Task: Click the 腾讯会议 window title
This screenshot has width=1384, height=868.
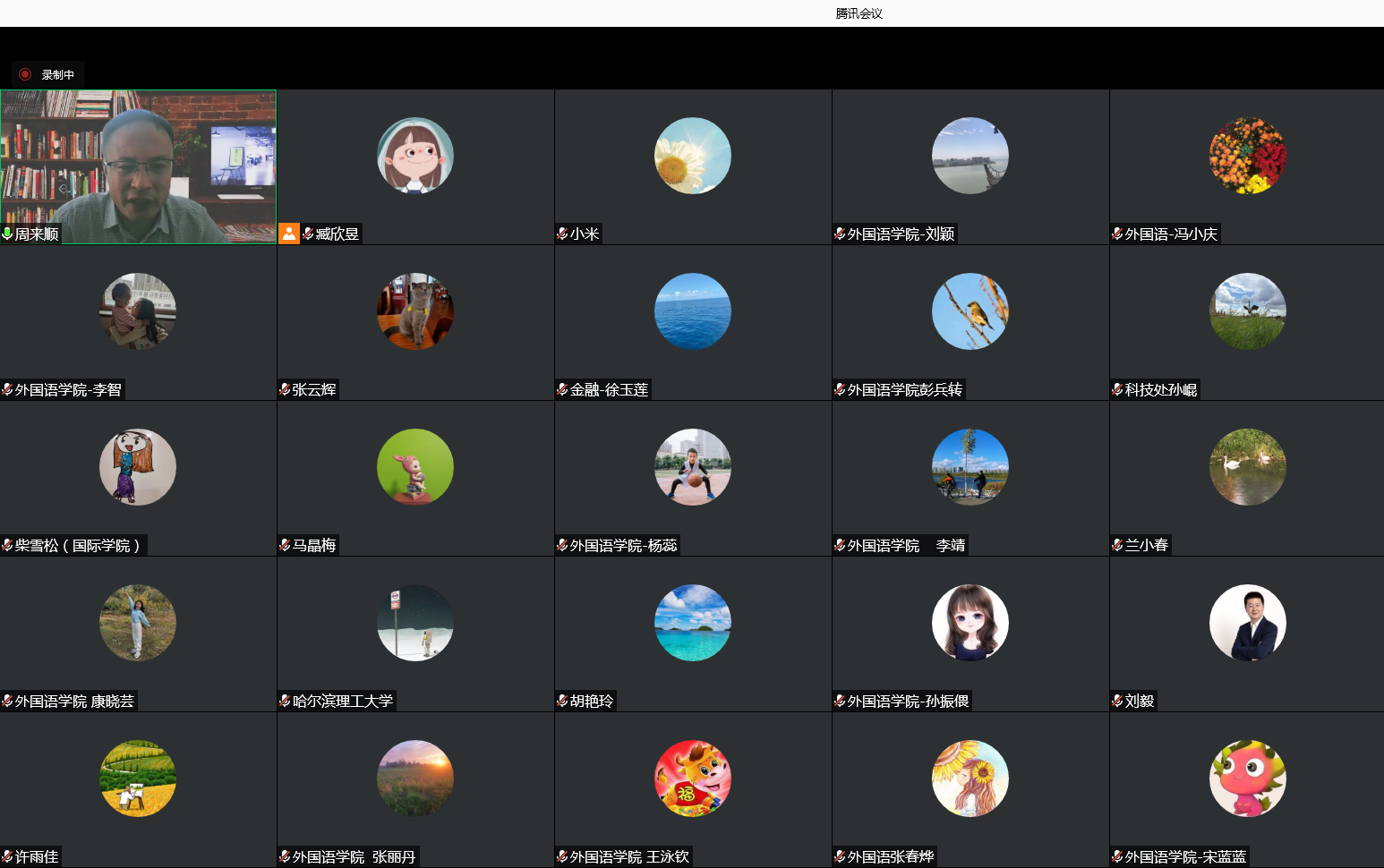Action: click(x=859, y=13)
